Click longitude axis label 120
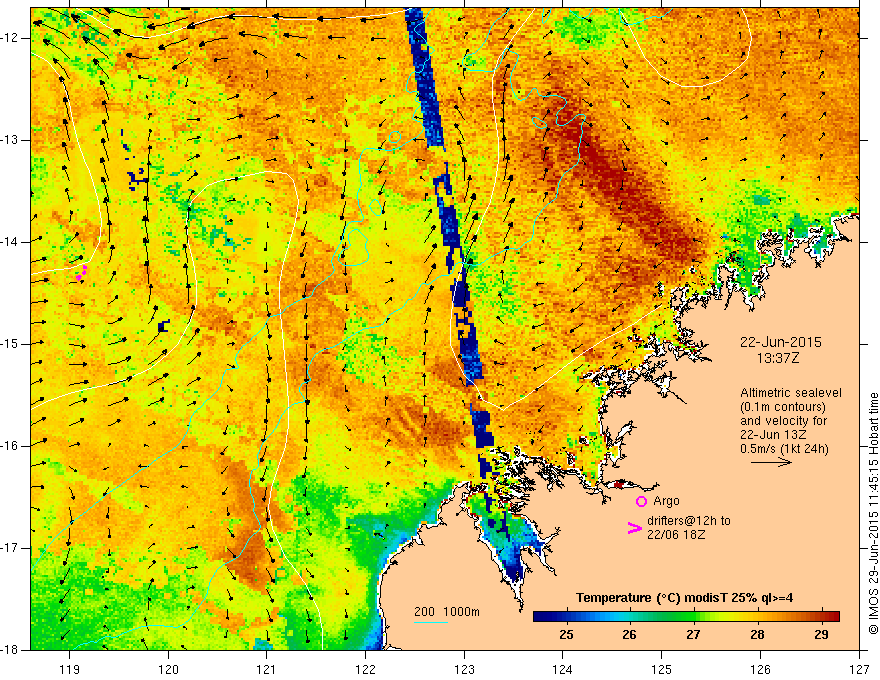The image size is (880, 680). (168, 669)
